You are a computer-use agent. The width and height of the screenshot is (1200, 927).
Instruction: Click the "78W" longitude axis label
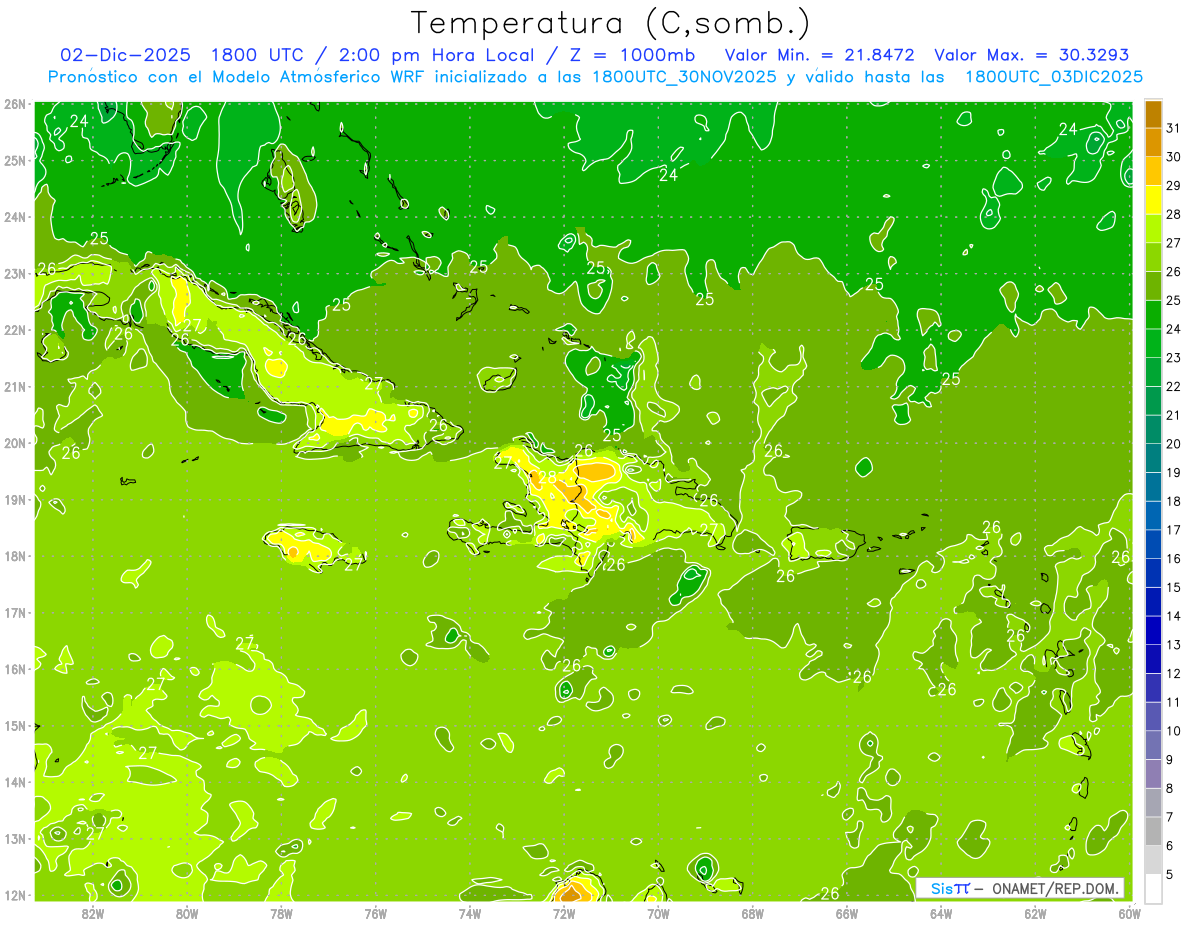coord(281,913)
